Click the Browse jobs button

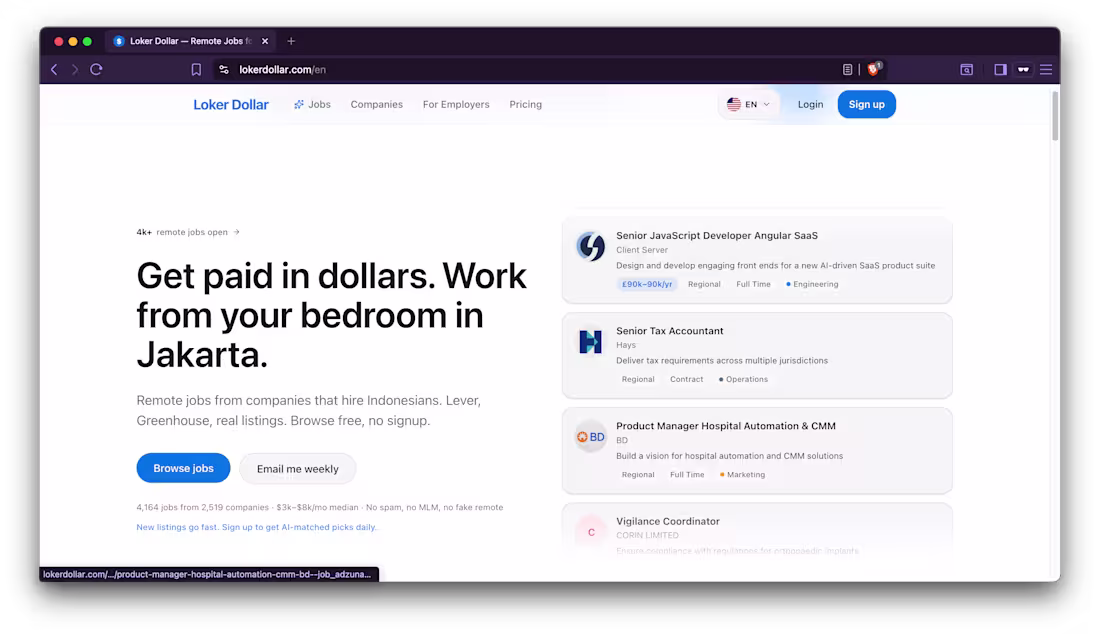183,468
